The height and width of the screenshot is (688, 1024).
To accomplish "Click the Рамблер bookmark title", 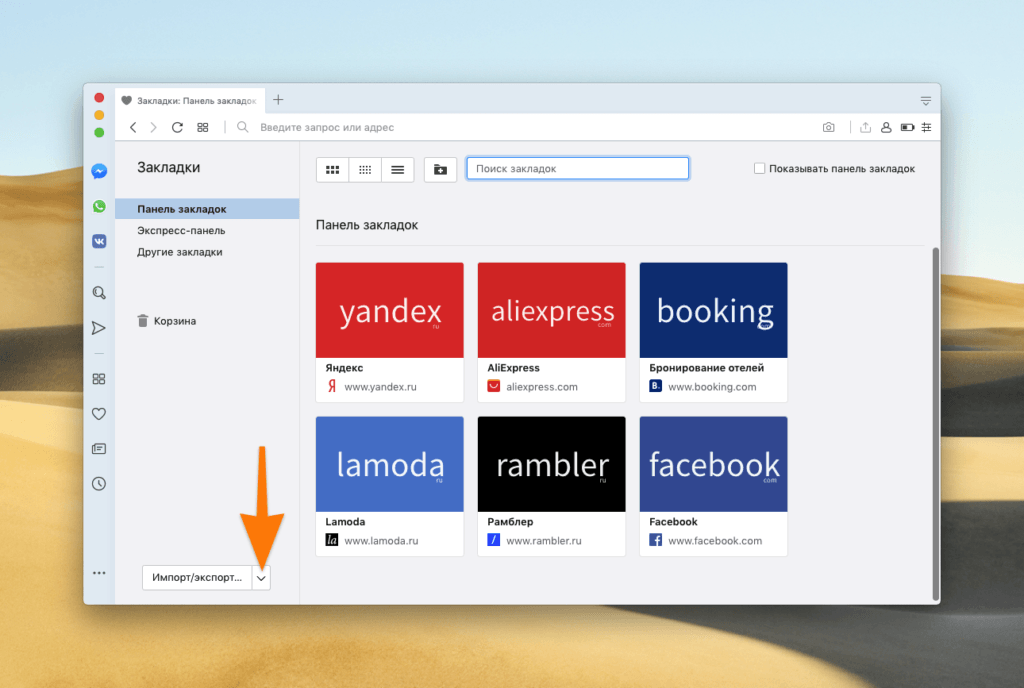I will pos(510,522).
